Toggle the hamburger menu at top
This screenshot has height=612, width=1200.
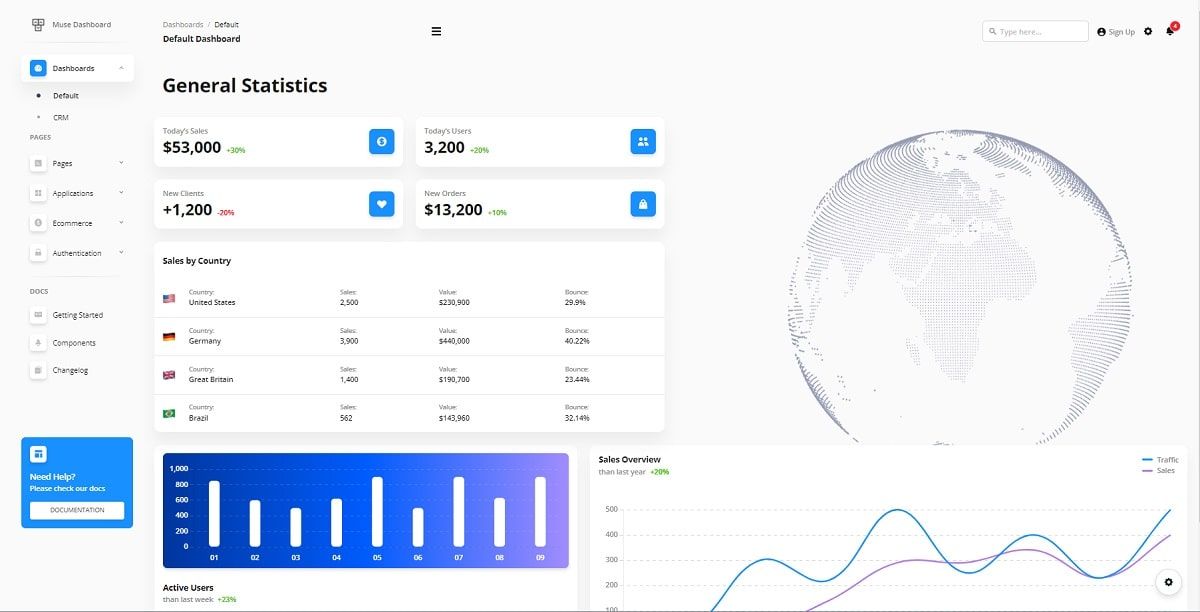click(x=436, y=31)
